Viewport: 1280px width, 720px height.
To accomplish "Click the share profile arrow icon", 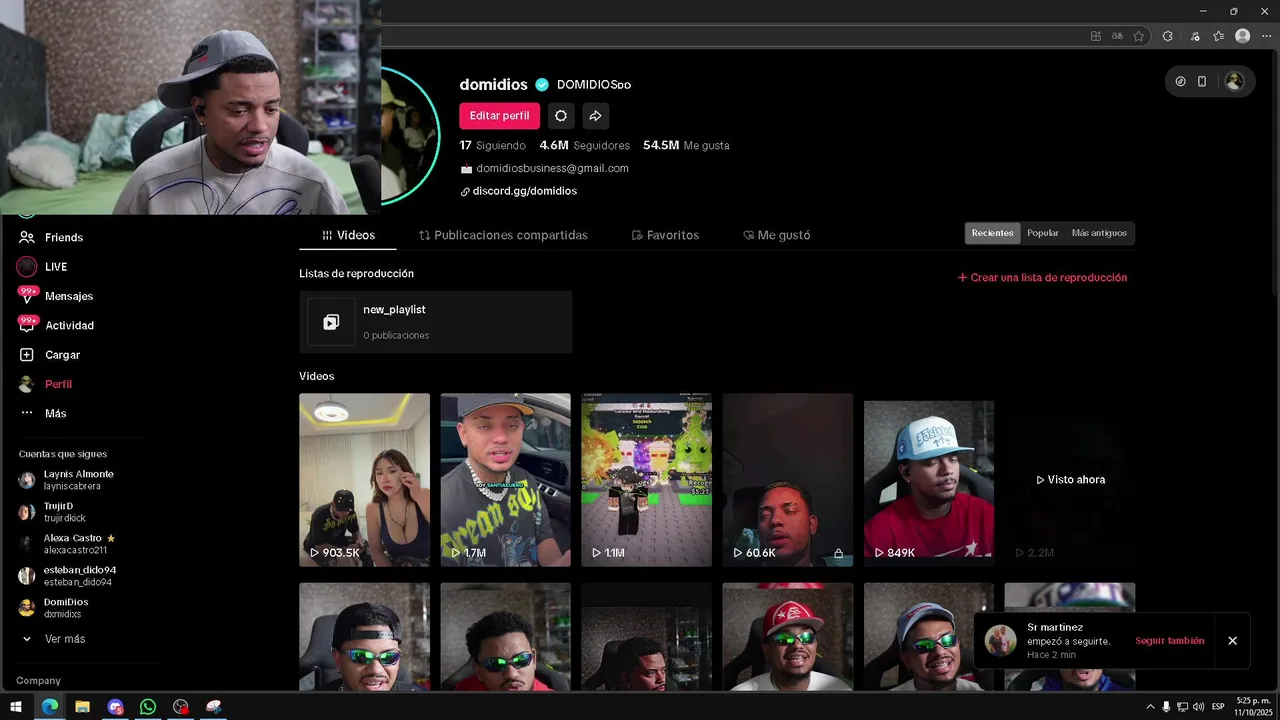I will click(x=595, y=116).
